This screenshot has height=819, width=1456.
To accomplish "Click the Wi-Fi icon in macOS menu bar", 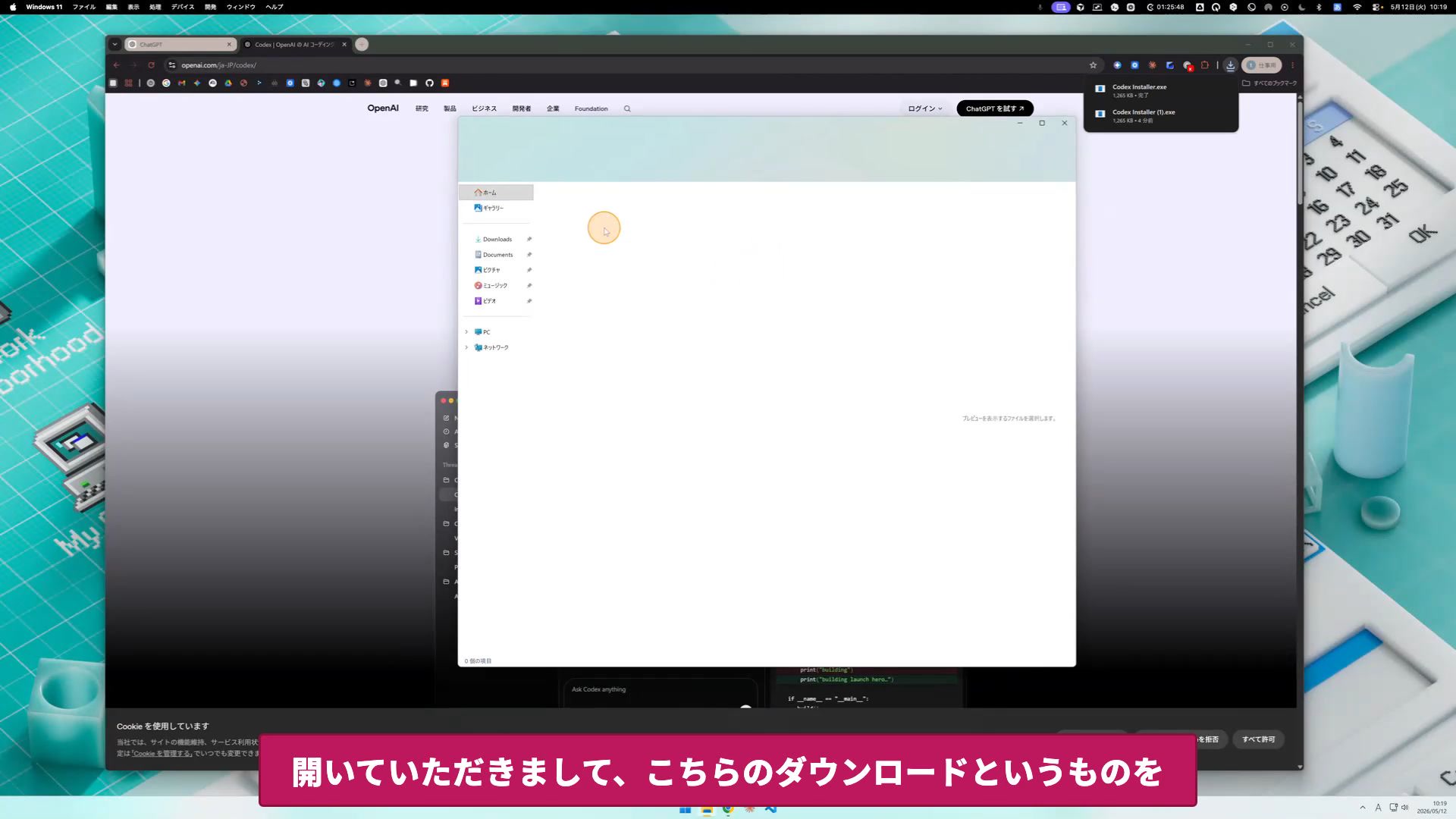I will [1357, 7].
